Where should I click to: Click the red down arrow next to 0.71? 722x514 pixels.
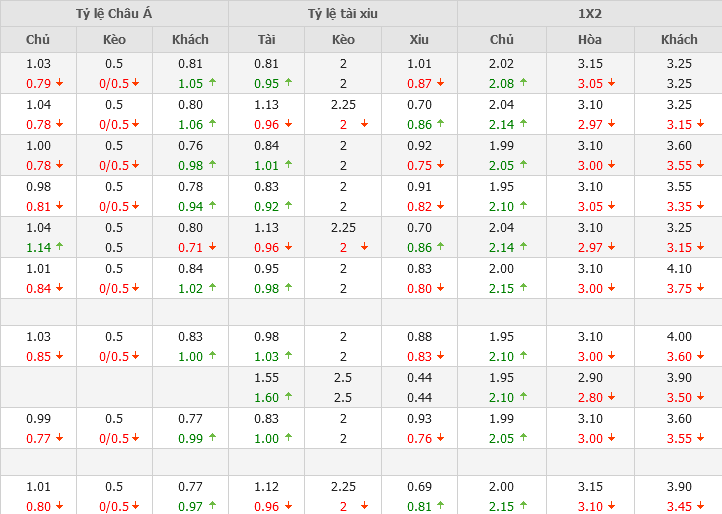tap(211, 247)
